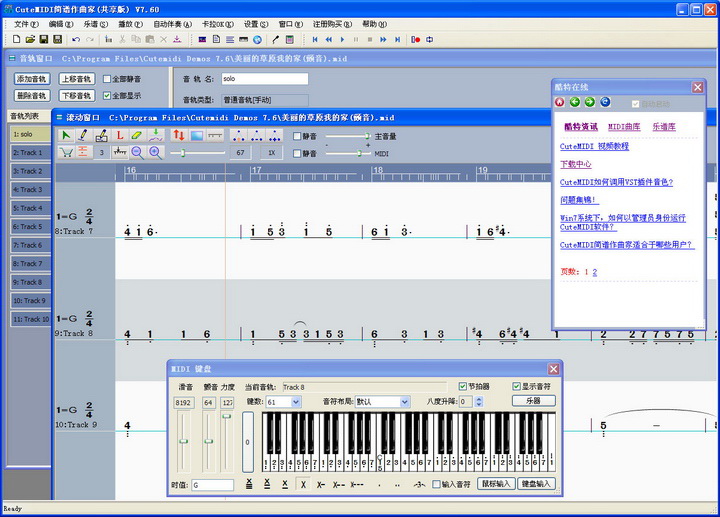The width and height of the screenshot is (720, 517).
Task: Click the 八度升降 spinner arrows
Action: pyautogui.click(x=479, y=401)
